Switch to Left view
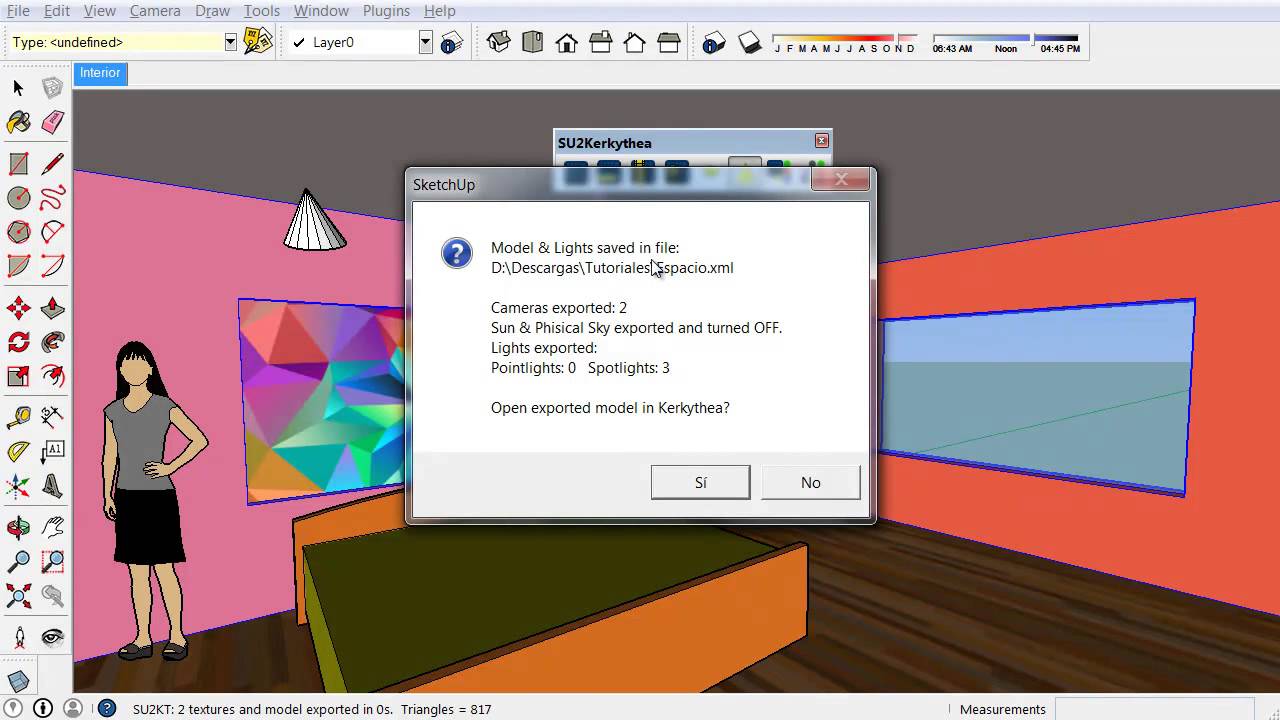1280x720 pixels. pos(669,42)
